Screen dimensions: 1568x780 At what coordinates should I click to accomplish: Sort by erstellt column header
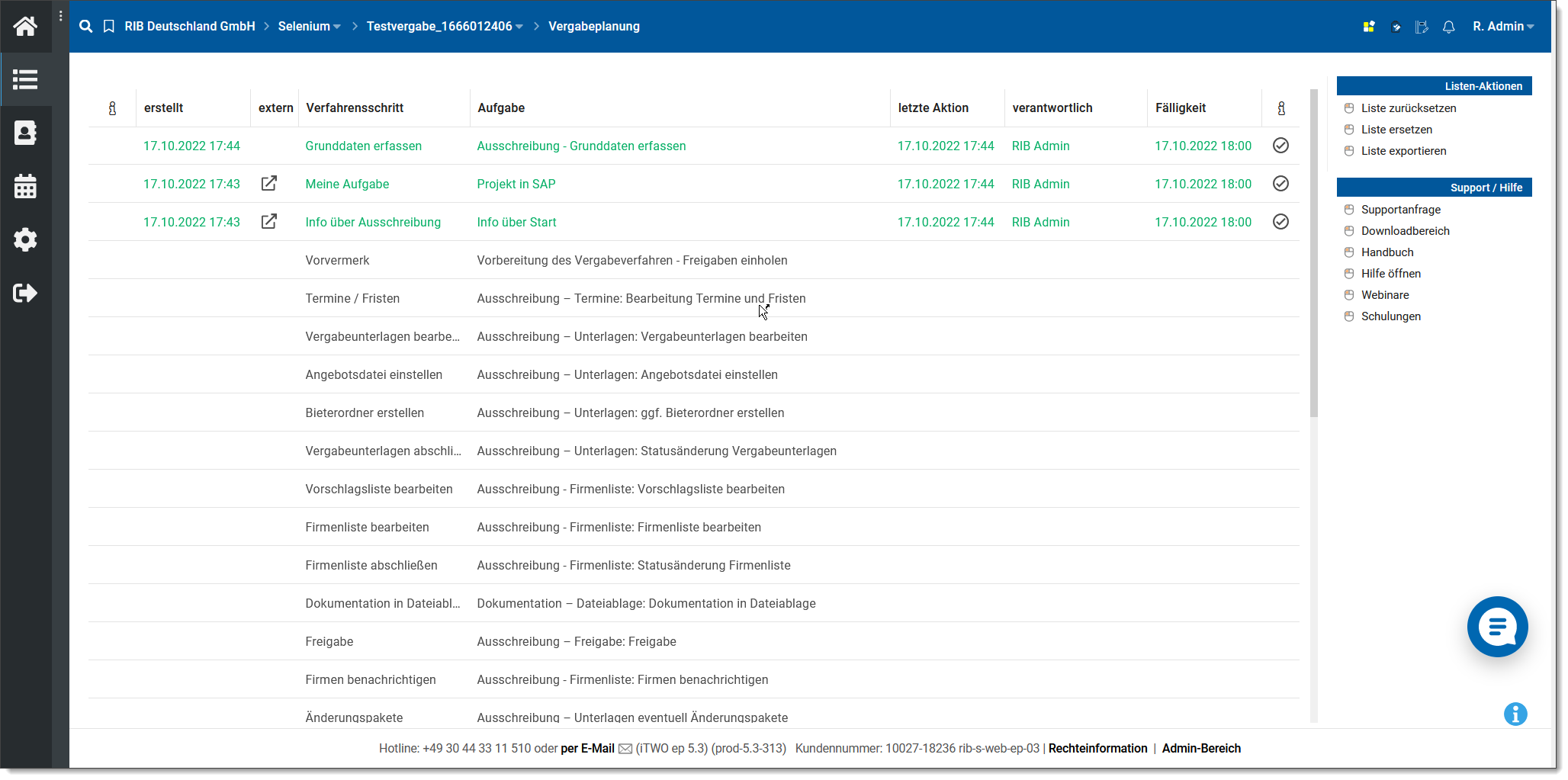pos(163,108)
